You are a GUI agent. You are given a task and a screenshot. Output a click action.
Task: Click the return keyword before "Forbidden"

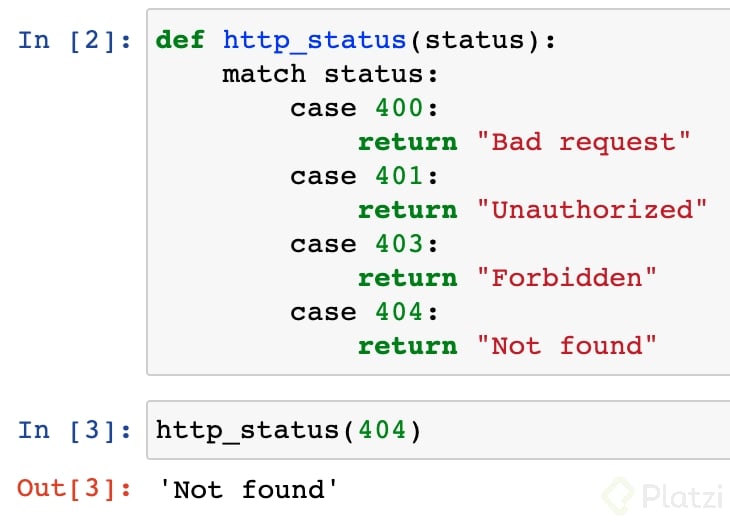(x=407, y=278)
